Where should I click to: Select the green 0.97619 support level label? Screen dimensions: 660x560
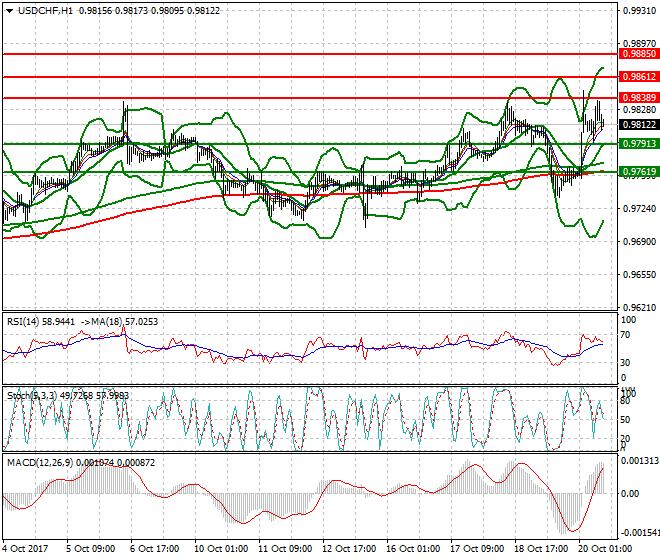(639, 172)
